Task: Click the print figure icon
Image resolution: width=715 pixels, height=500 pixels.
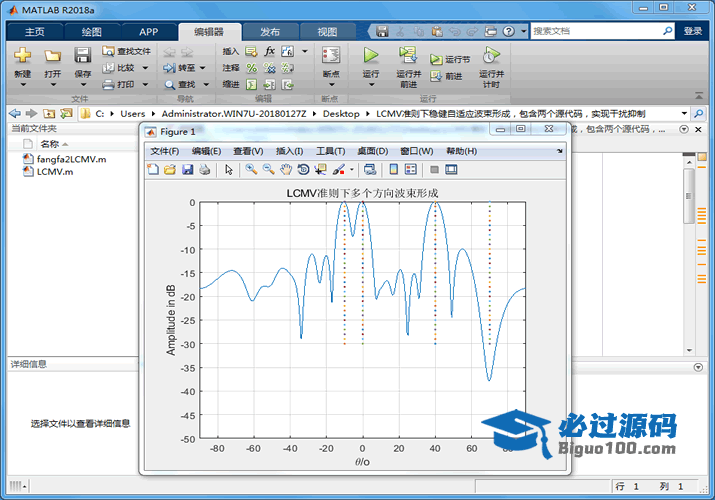Action: [204, 170]
